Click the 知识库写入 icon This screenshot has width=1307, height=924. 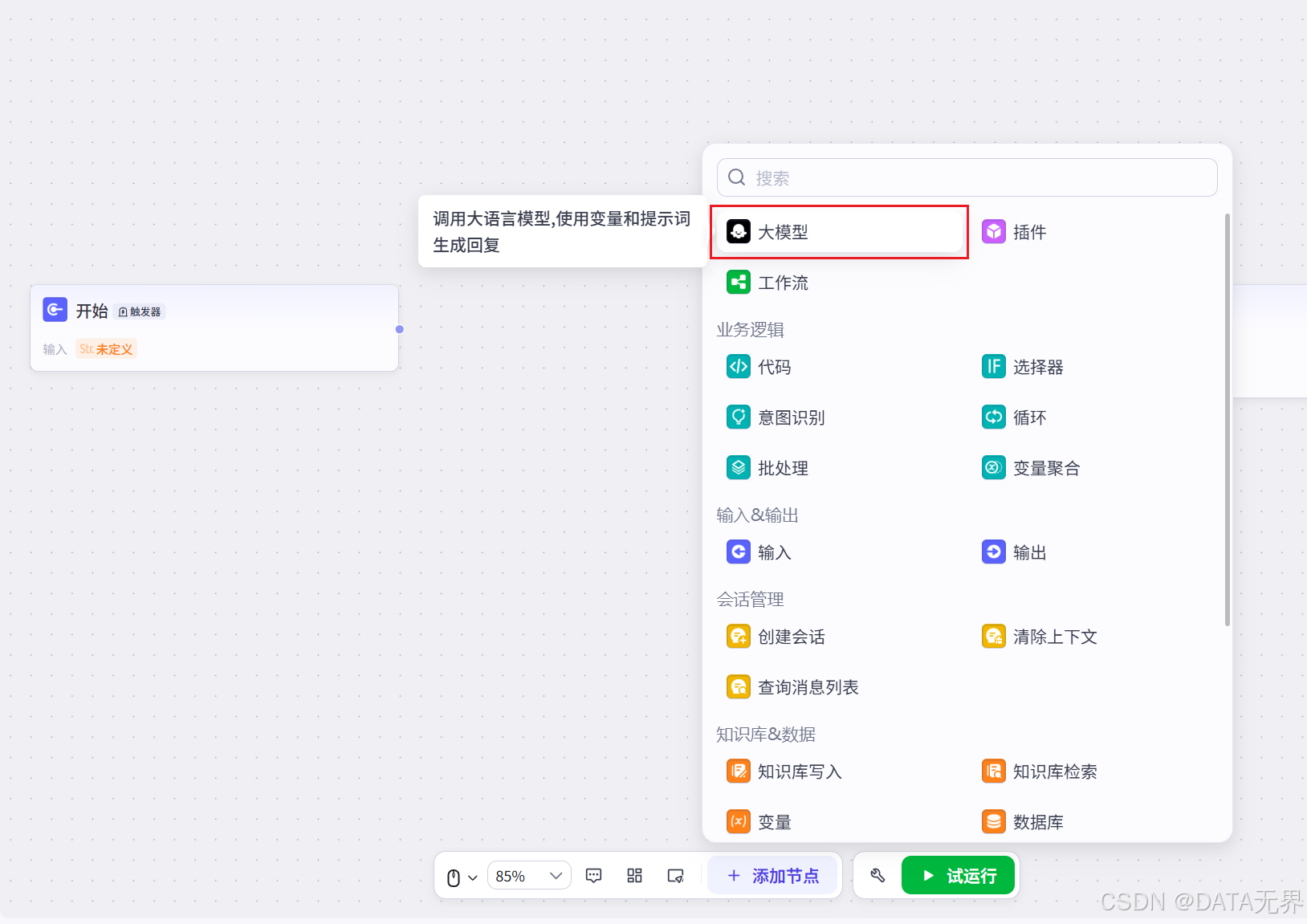point(739,771)
